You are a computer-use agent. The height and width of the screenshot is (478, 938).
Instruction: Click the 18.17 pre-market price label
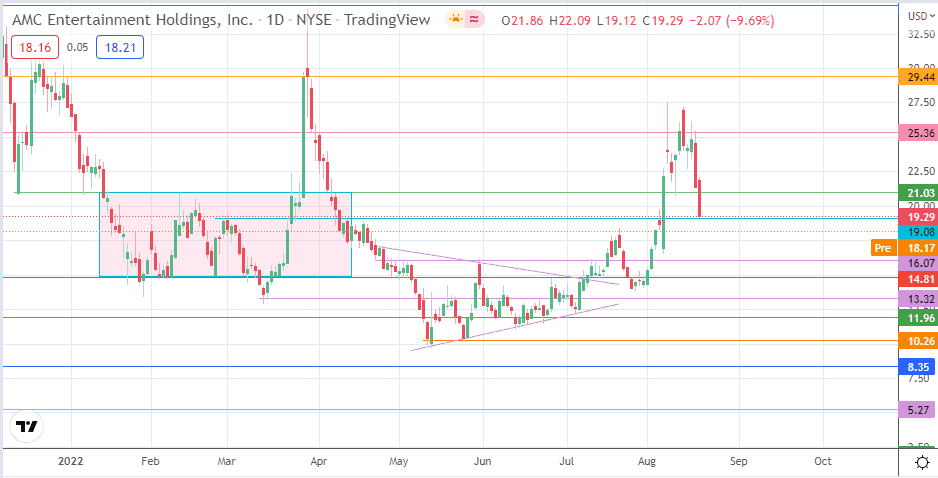click(x=918, y=248)
